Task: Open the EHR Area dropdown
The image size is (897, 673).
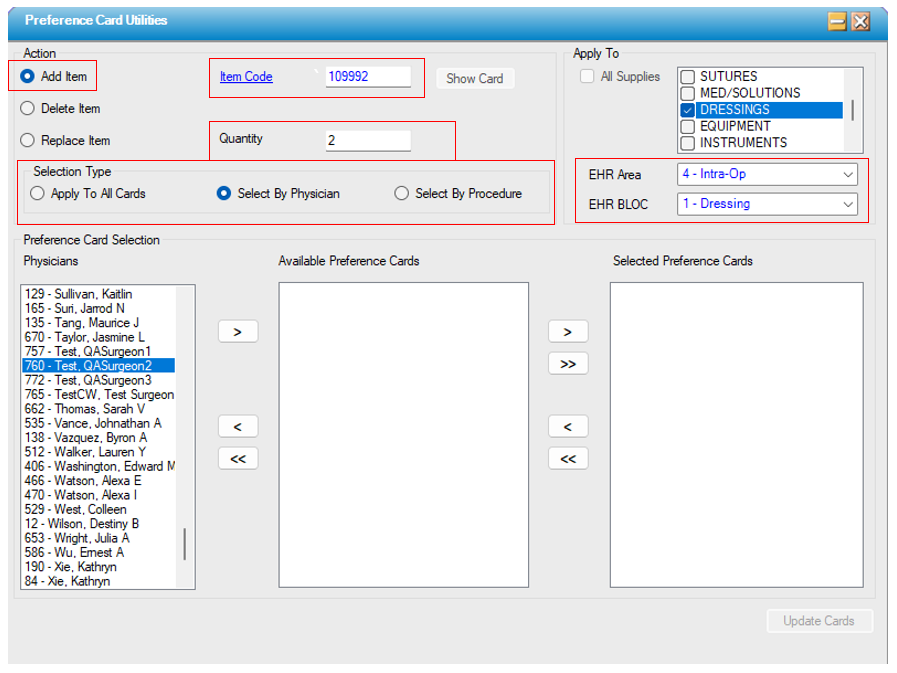Action: coord(766,174)
